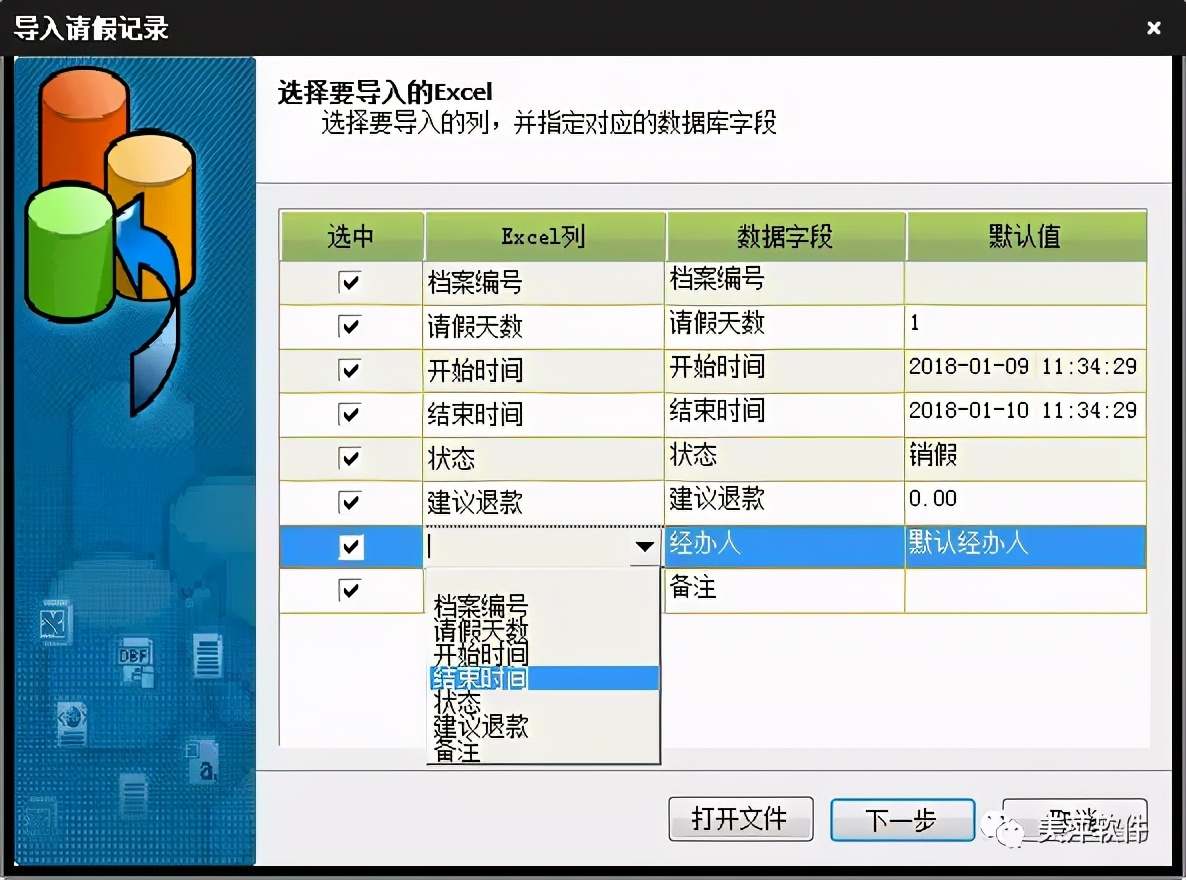This screenshot has height=880, width=1186.
Task: Click the lined text document icon on the sidebar
Action: coord(207,655)
